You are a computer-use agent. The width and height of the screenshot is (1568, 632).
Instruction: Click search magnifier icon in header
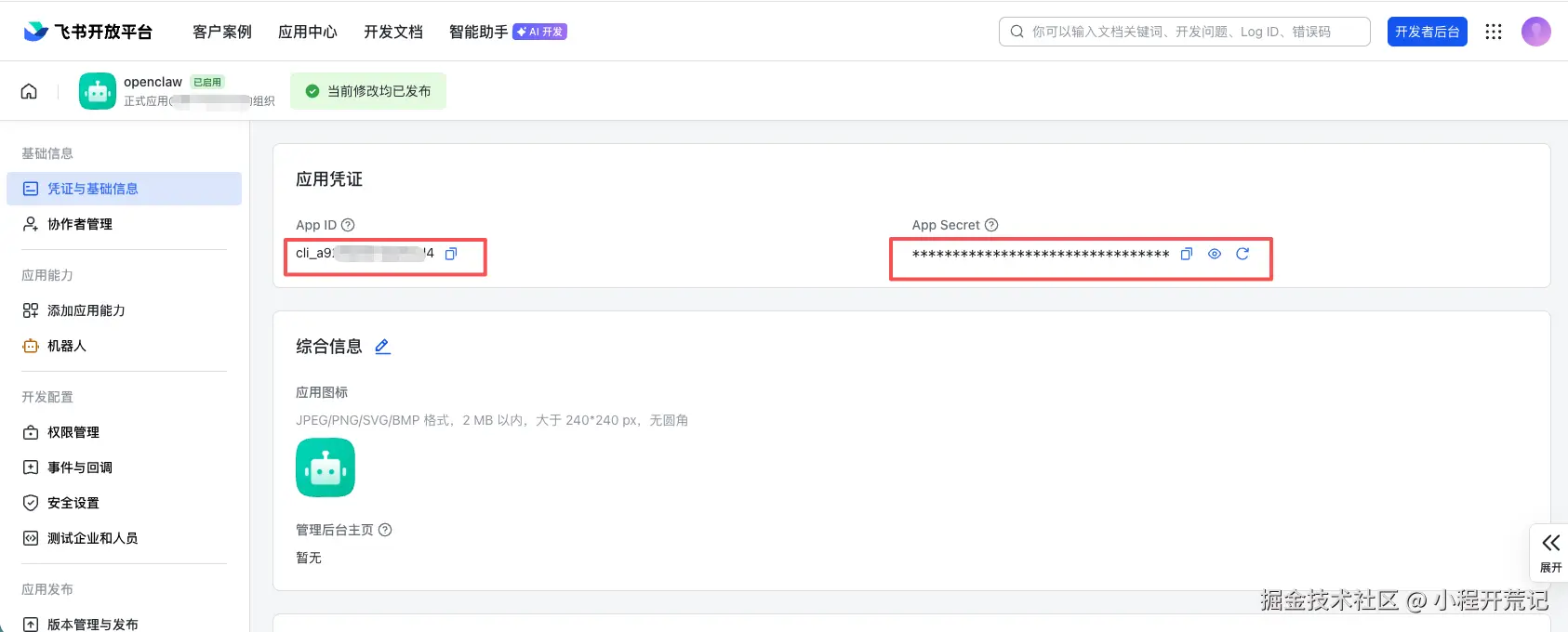[1017, 32]
